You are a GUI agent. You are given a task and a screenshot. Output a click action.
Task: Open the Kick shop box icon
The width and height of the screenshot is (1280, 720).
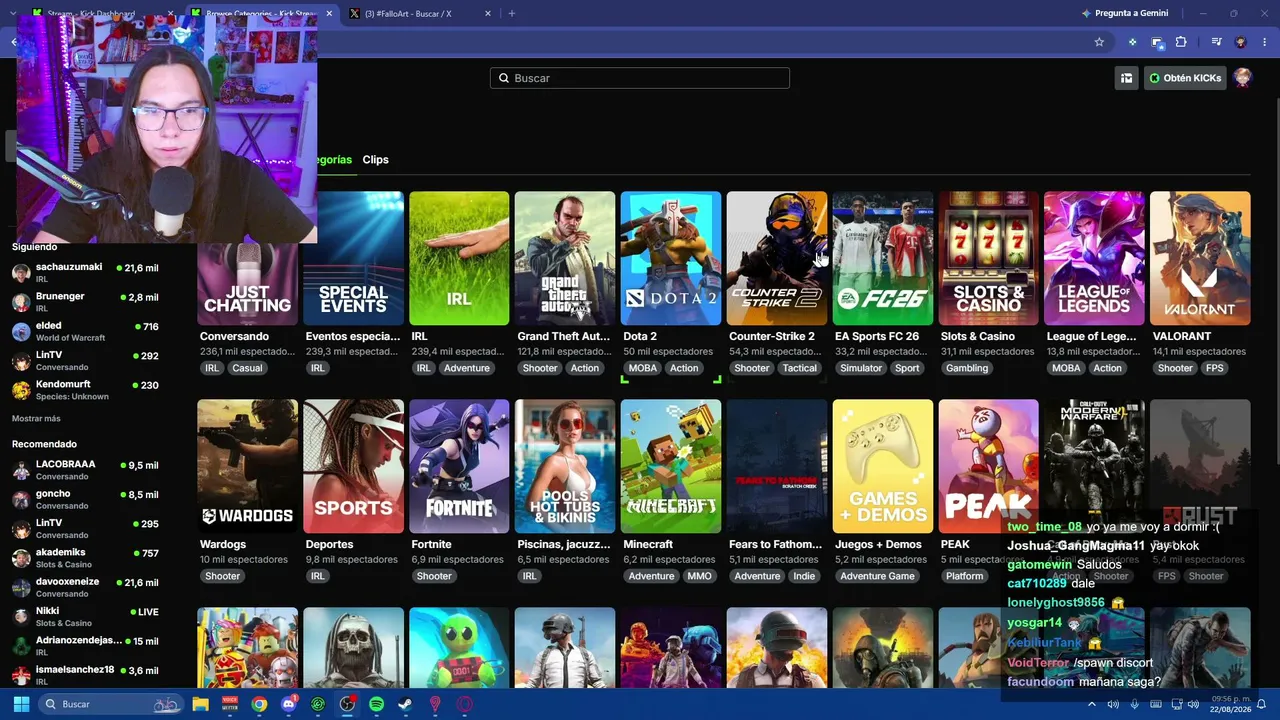(1126, 78)
